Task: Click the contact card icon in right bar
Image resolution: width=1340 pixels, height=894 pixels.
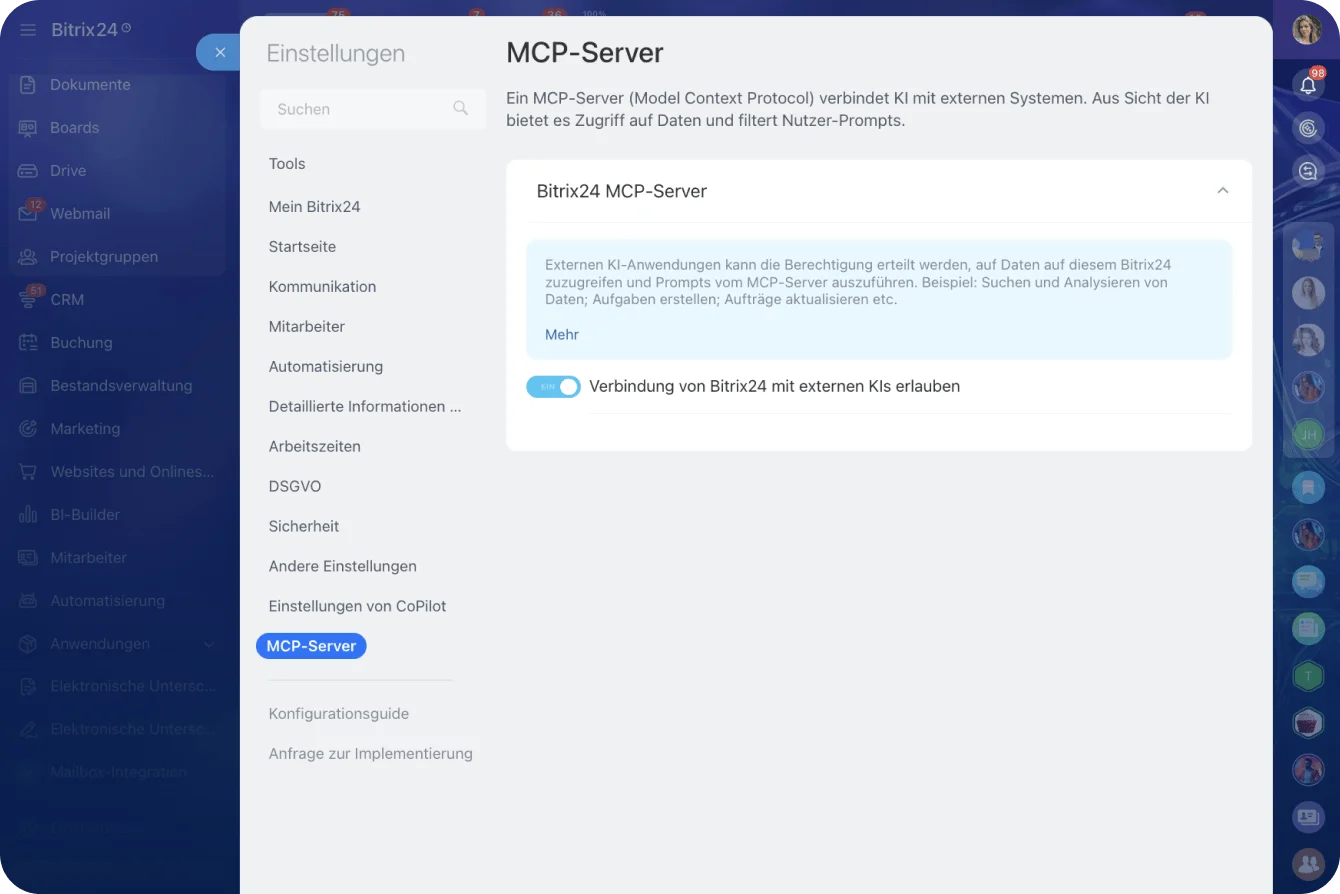Action: (x=1308, y=817)
